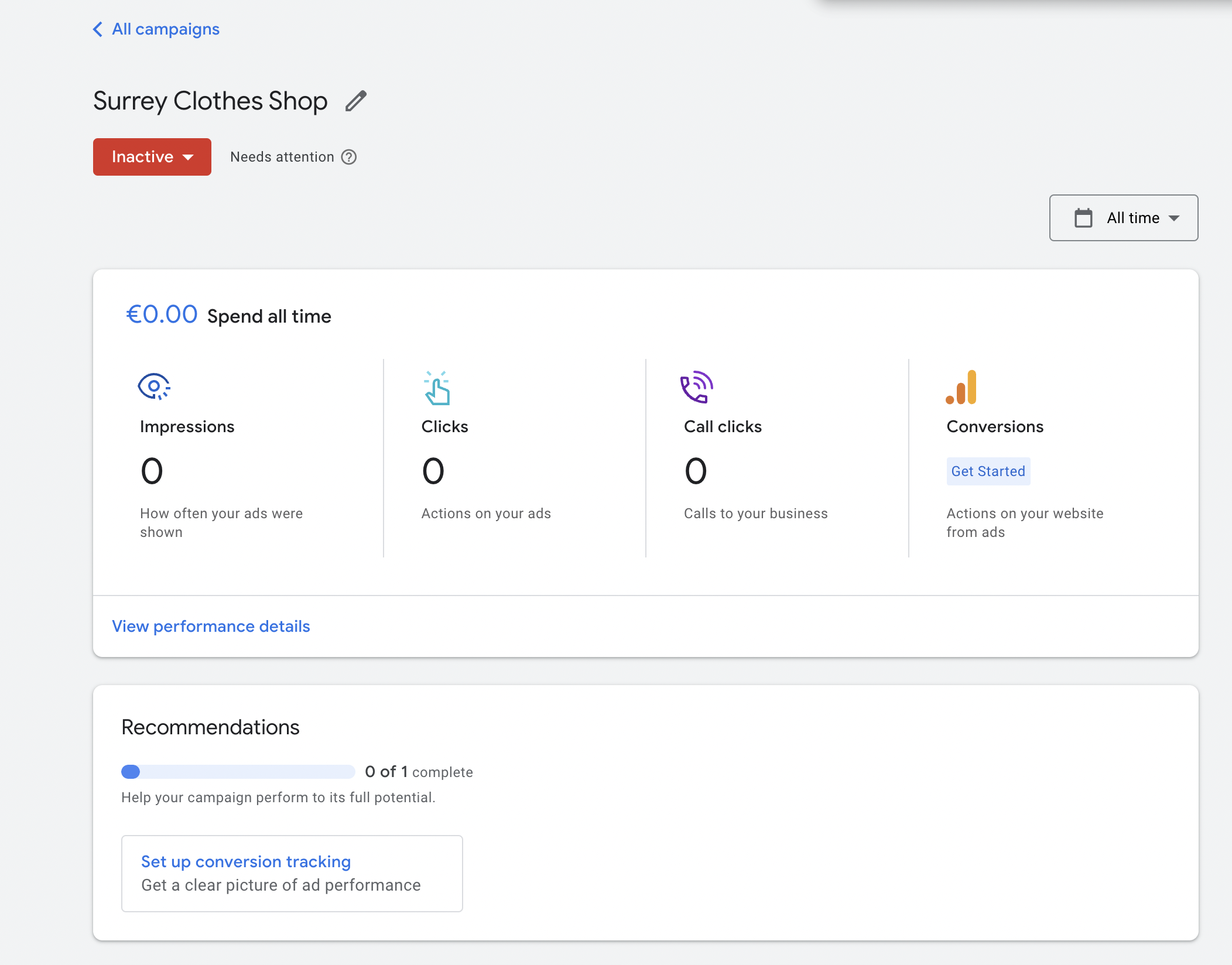Click the Call clicks phone icon
1232x965 pixels.
(697, 387)
